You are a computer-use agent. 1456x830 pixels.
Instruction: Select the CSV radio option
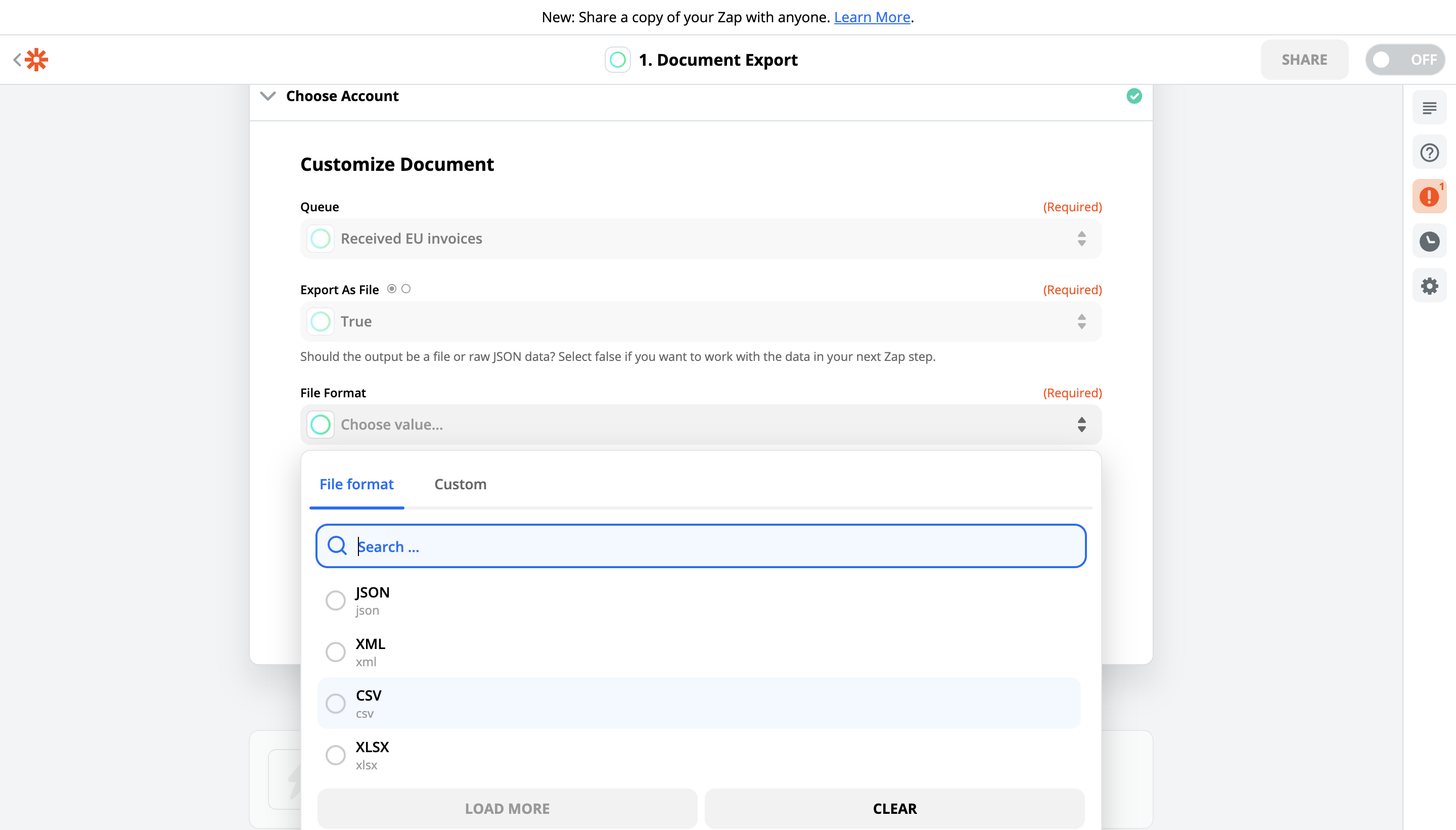[x=335, y=703]
